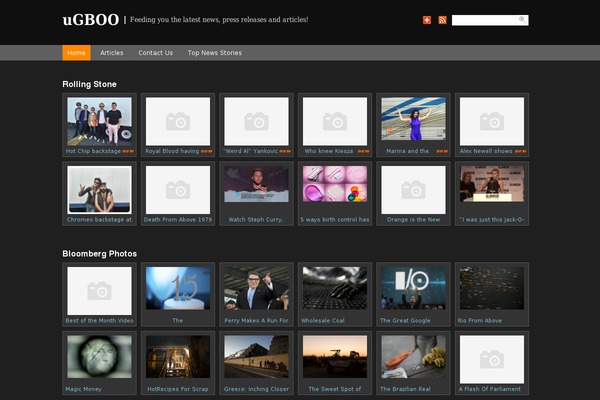Open Royal Blood having placeholder image

[x=178, y=121]
